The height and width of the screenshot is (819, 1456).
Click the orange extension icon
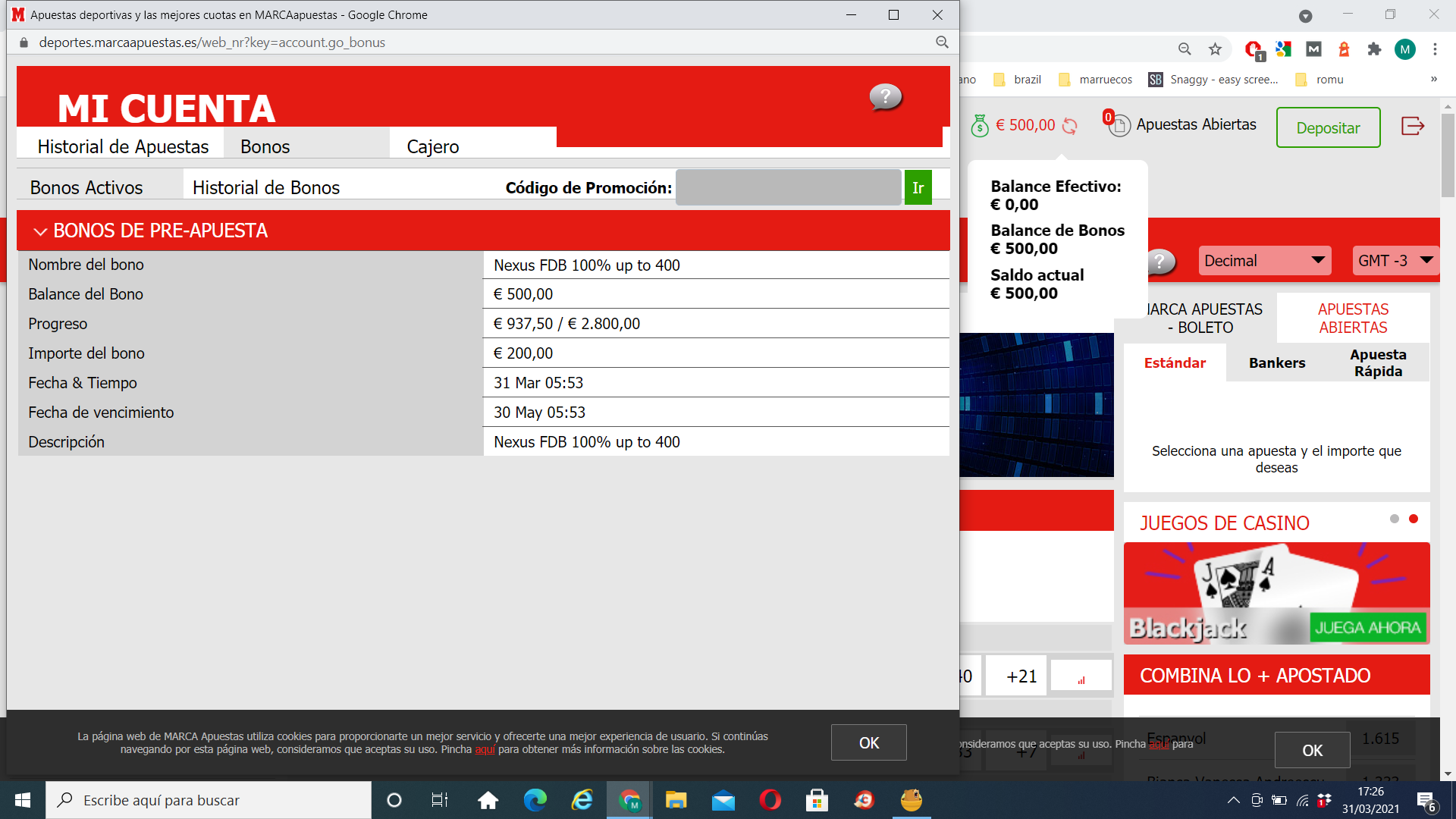(x=1344, y=49)
